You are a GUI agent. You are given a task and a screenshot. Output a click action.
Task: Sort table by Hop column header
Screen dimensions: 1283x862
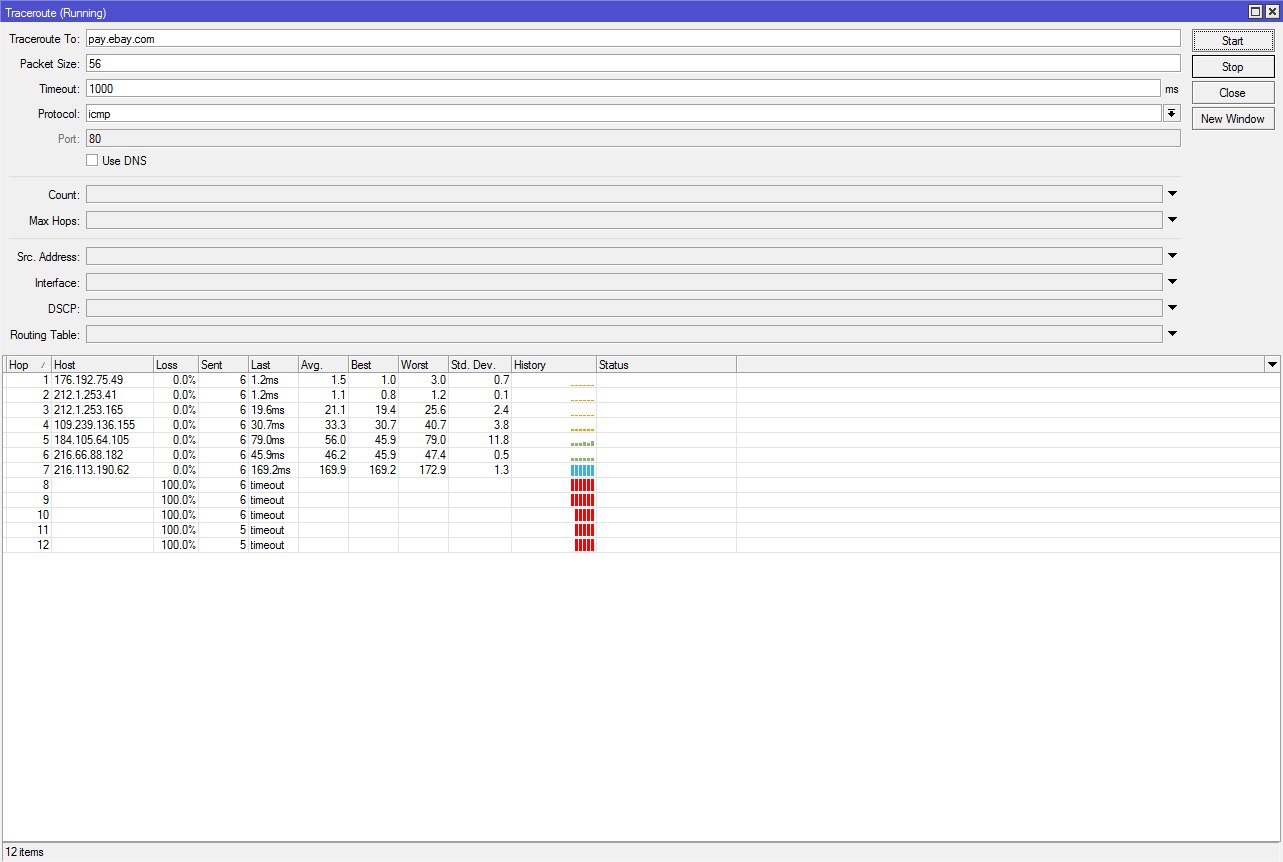coord(28,365)
